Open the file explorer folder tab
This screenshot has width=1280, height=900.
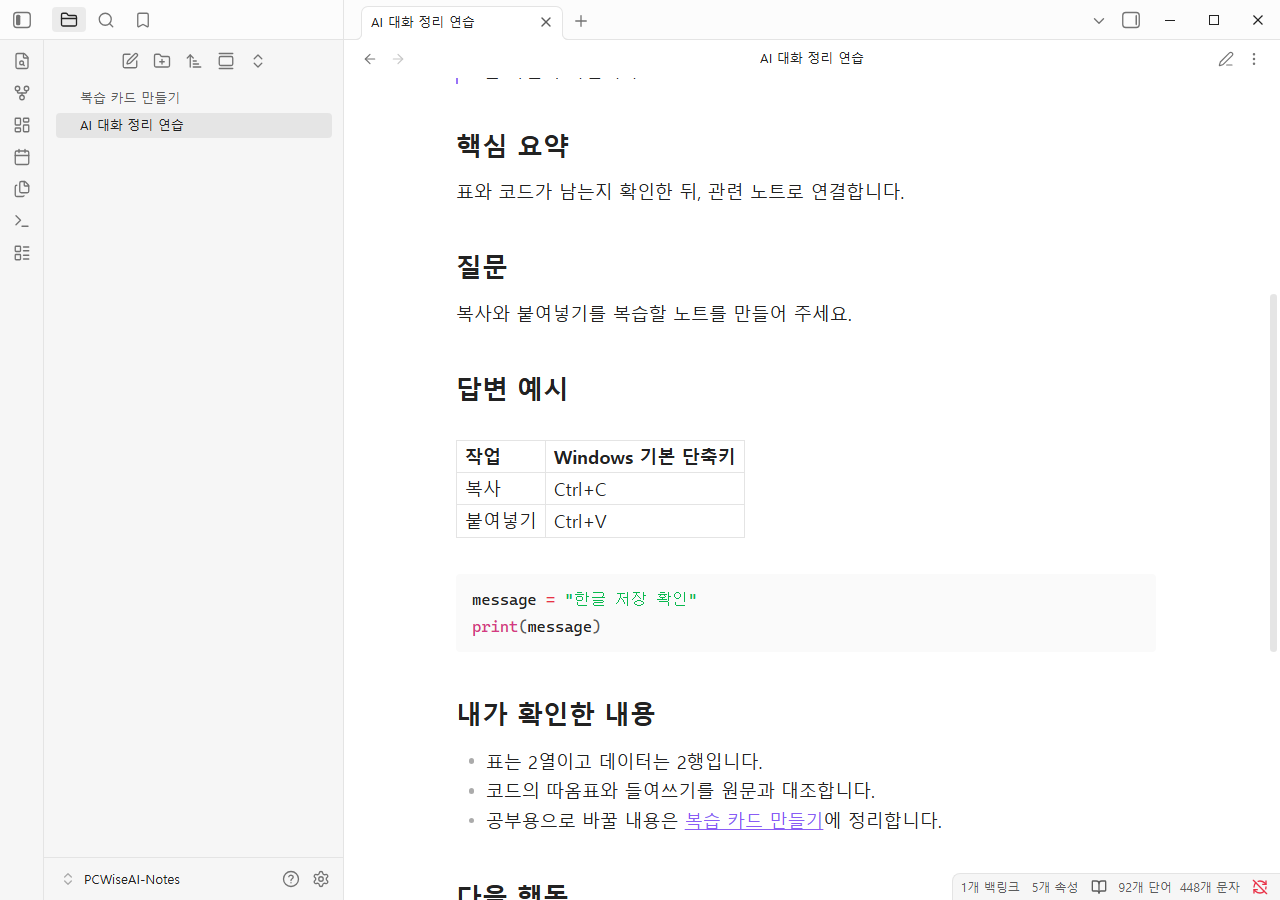point(69,20)
